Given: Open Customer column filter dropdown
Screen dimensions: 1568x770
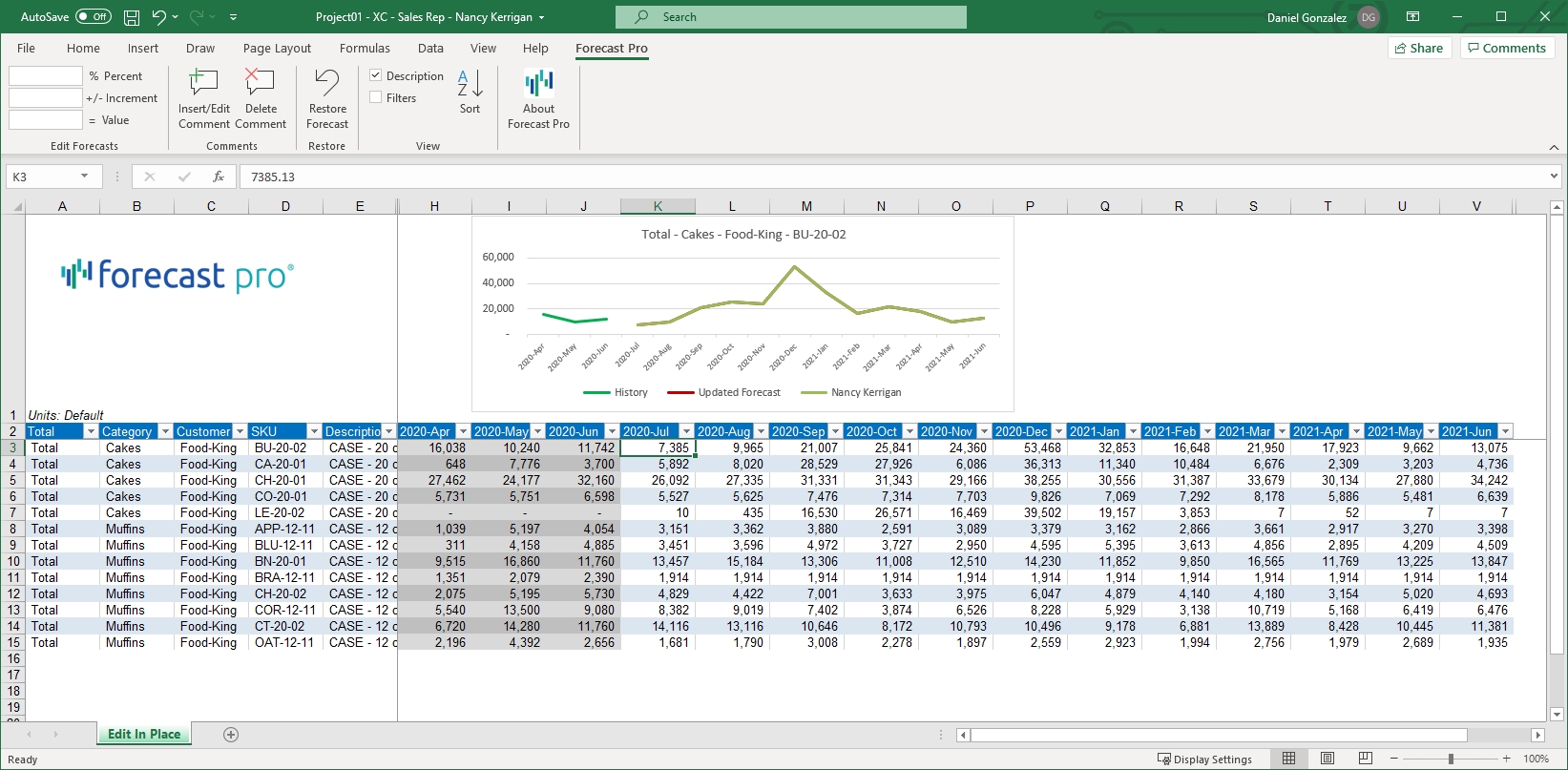Looking at the screenshot, I should pyautogui.click(x=240, y=431).
